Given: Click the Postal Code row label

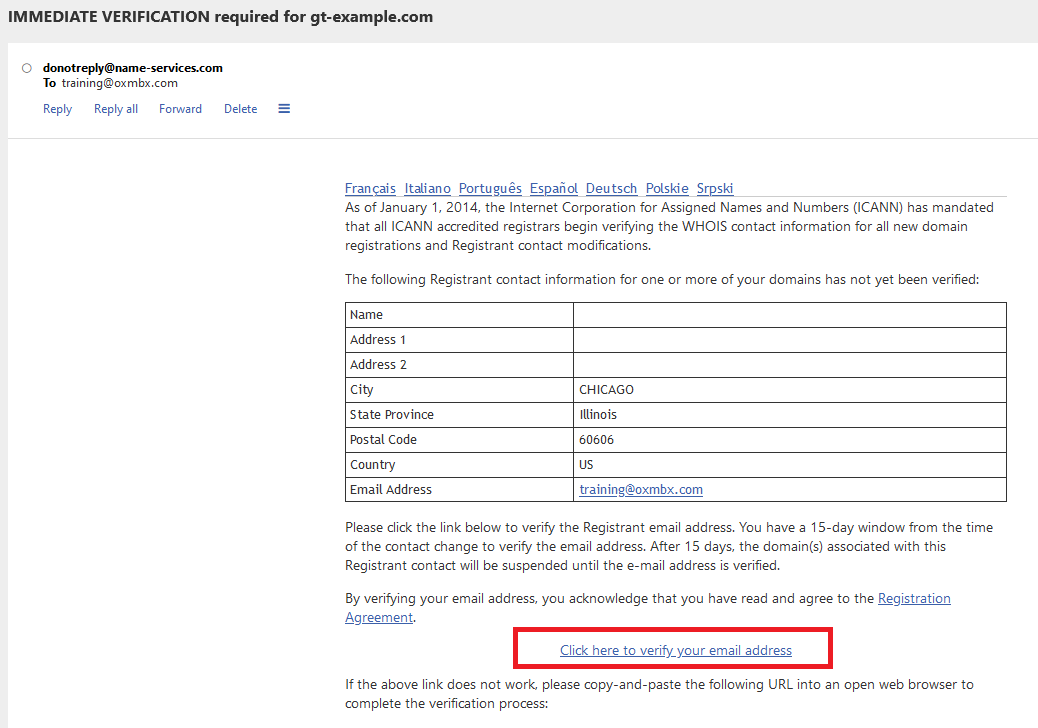Looking at the screenshot, I should click(383, 440).
